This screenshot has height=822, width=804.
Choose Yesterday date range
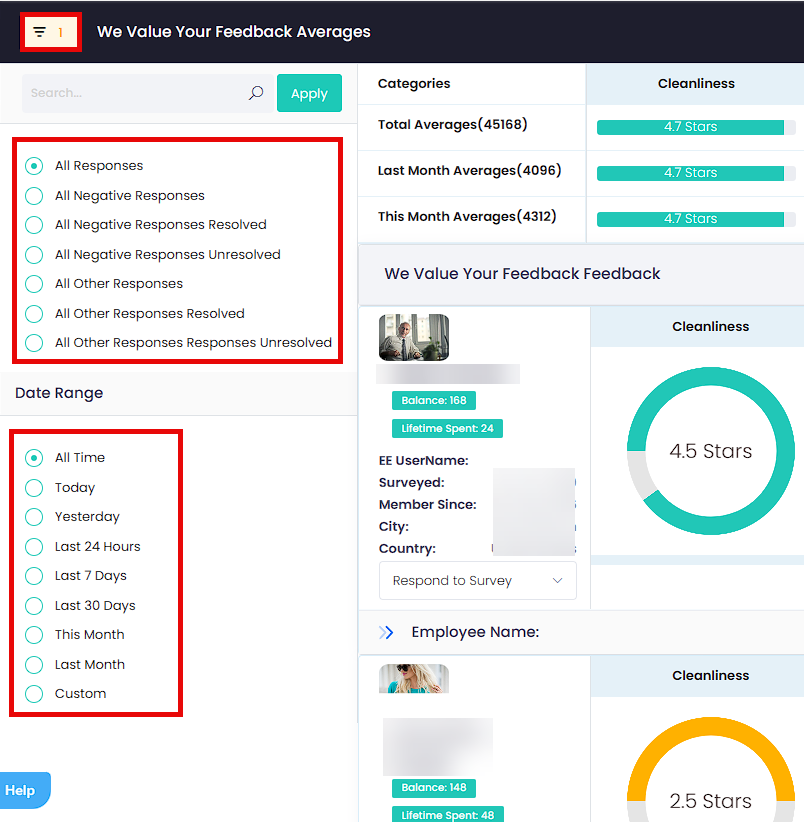[34, 517]
